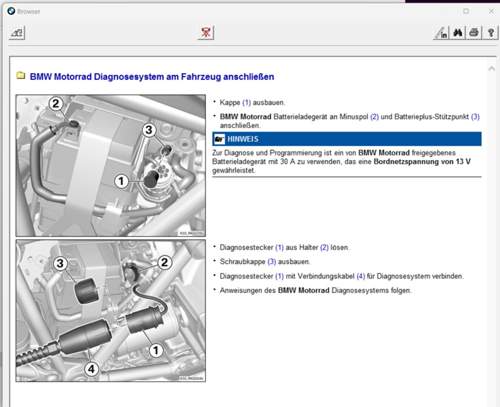Open search with the binoculars icon
The image size is (500, 407).
(458, 33)
